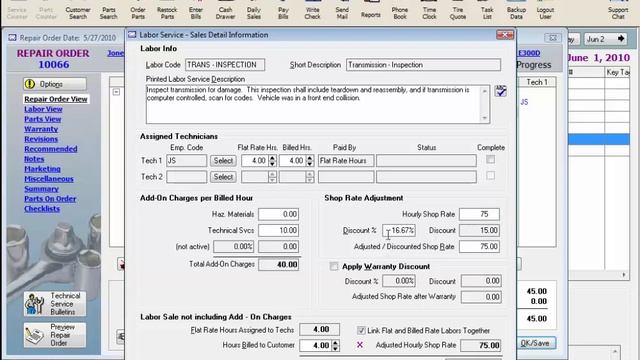Open Technical Service Bulletins button
640x360 pixels.
(x=55, y=304)
